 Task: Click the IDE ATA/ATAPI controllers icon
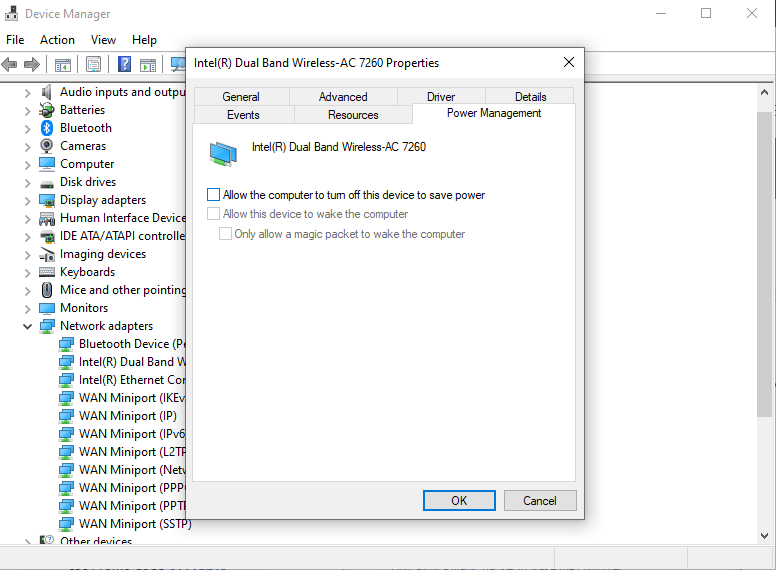47,237
